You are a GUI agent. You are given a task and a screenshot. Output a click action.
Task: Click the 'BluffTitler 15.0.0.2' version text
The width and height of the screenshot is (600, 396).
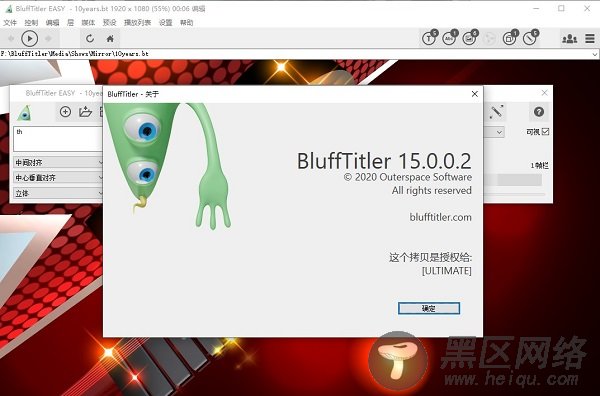(384, 161)
